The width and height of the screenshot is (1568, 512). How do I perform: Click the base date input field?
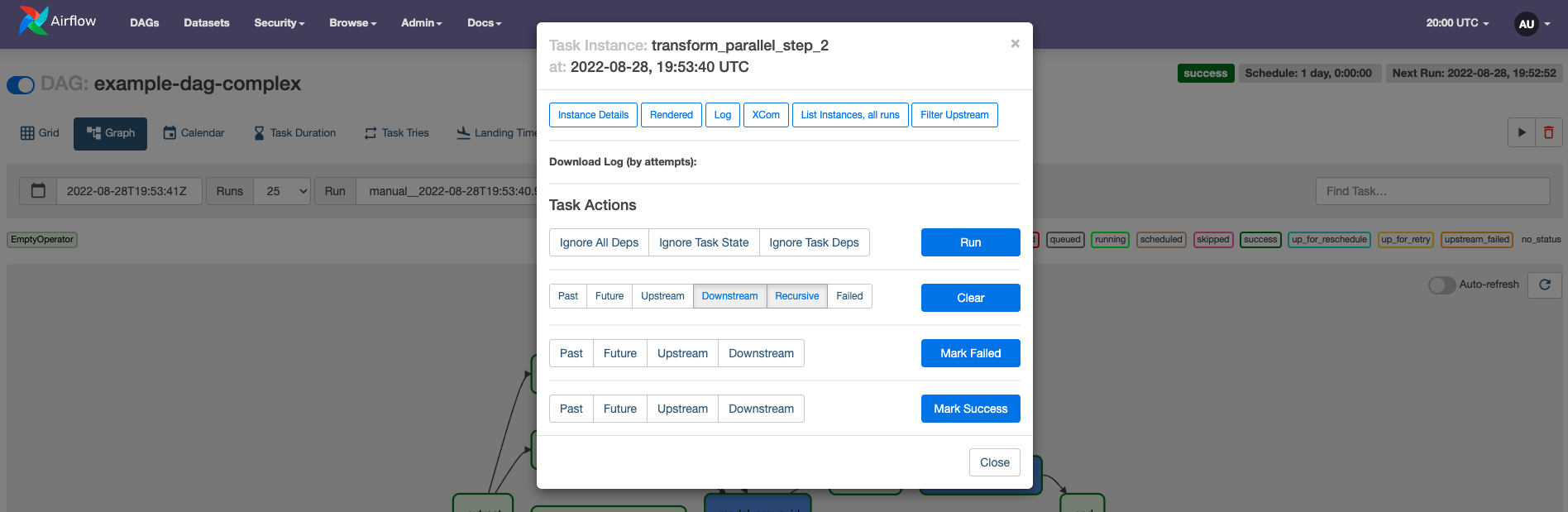[x=129, y=191]
